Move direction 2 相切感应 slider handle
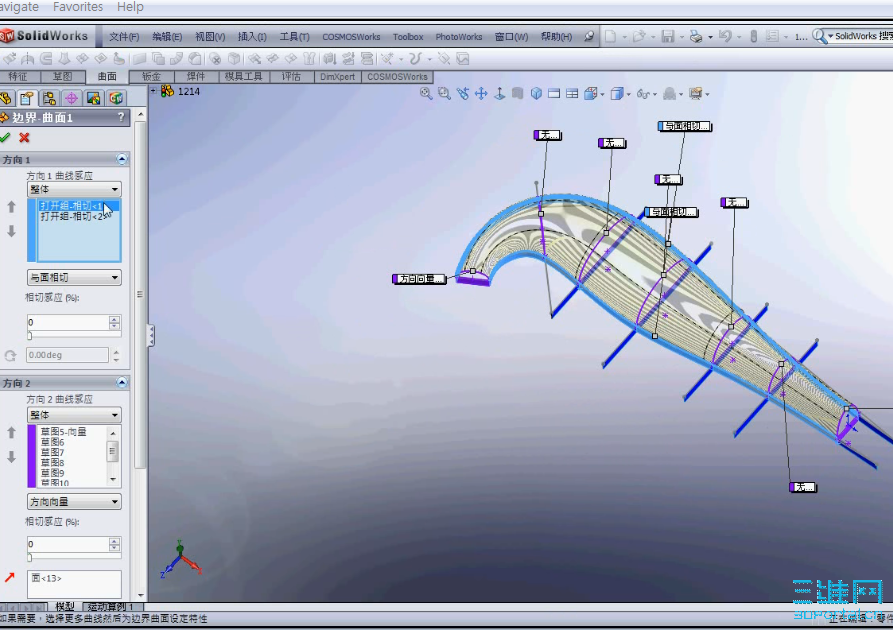This screenshot has height=630, width=893. click(30, 557)
